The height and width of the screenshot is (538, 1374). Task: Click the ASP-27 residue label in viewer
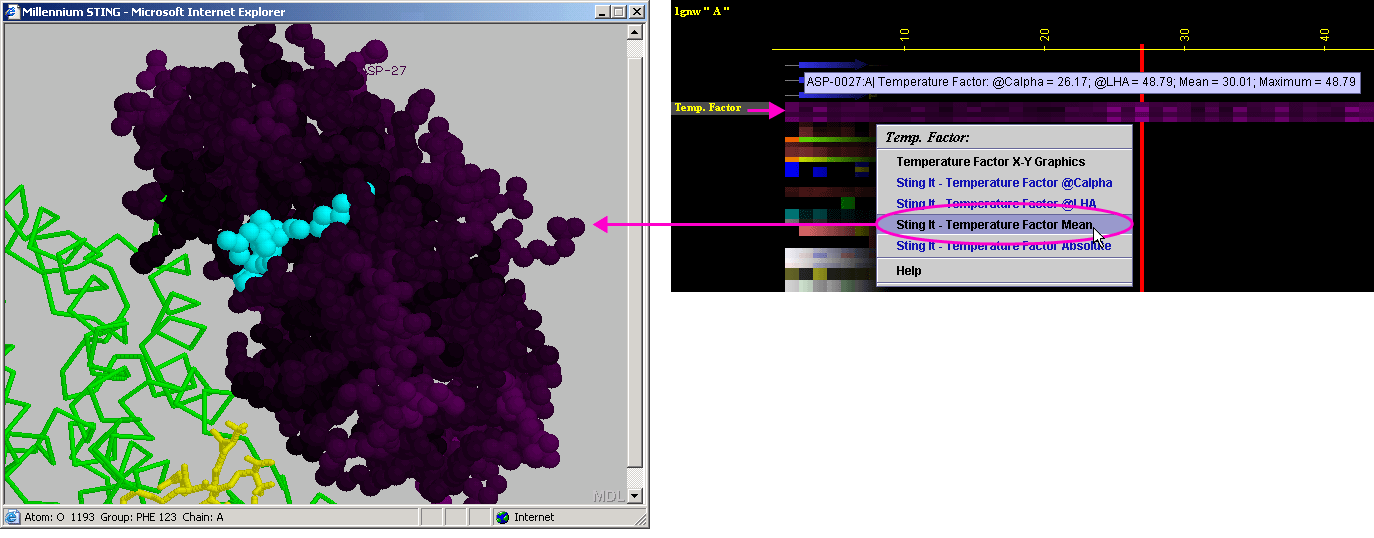coord(385,70)
